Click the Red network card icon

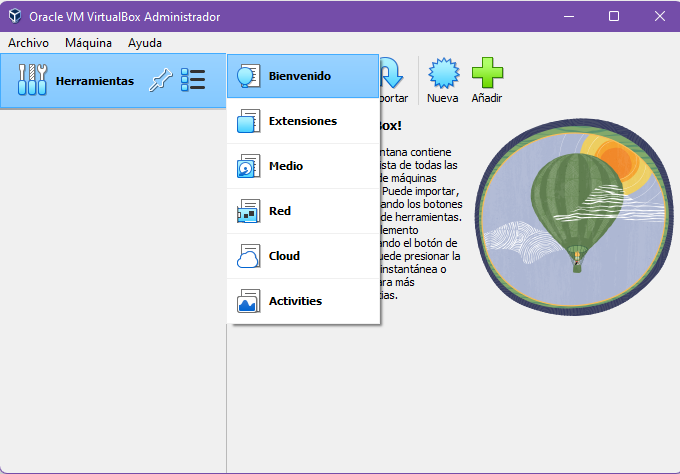point(248,211)
